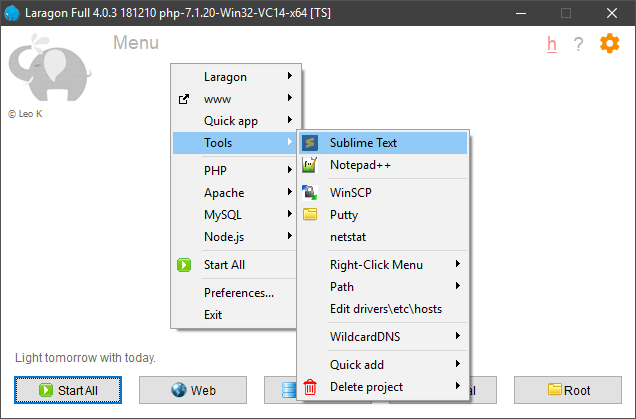
Task: Click the Sublime Text icon in Tools submenu
Action: pos(310,143)
